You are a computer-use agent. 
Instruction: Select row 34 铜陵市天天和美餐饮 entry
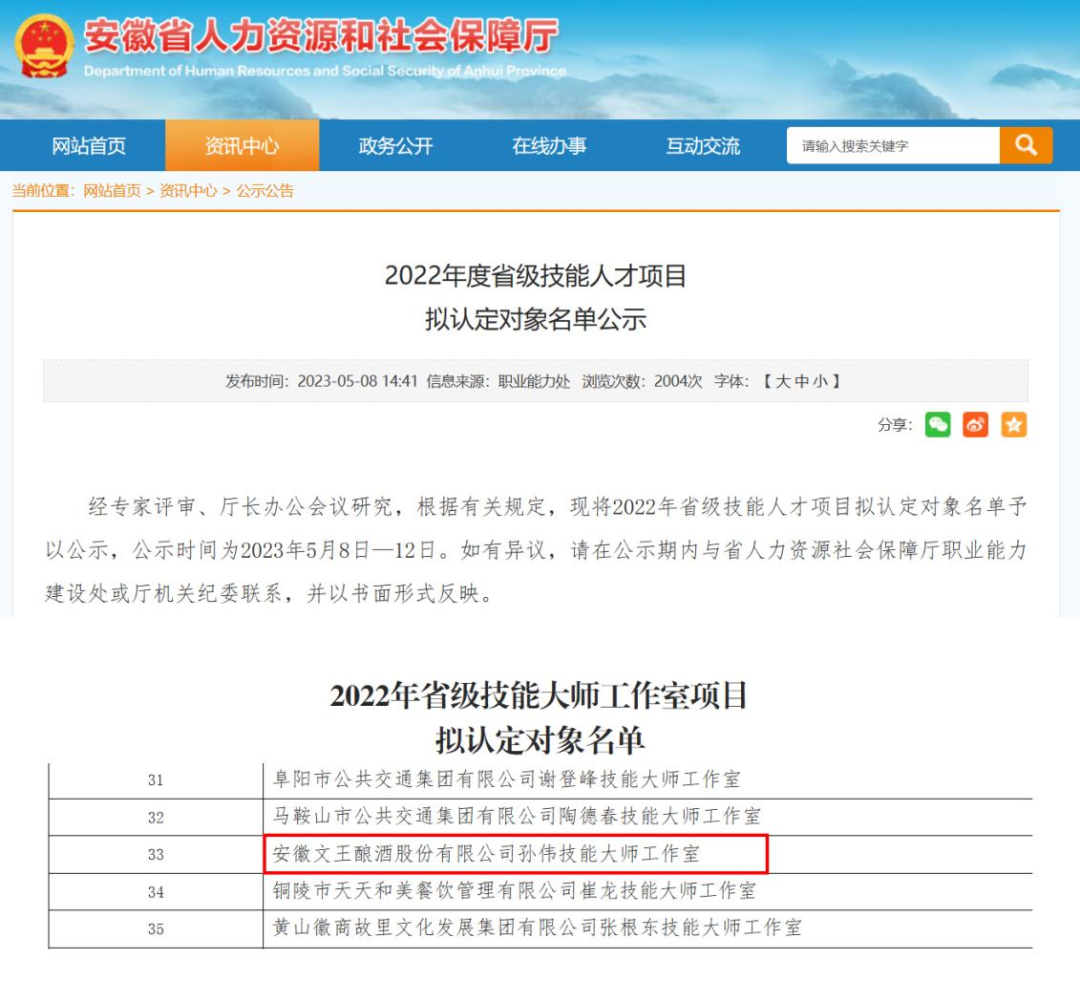514,891
